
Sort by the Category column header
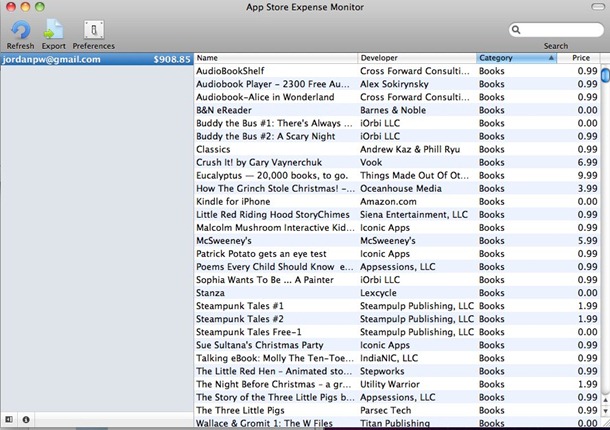click(x=517, y=58)
